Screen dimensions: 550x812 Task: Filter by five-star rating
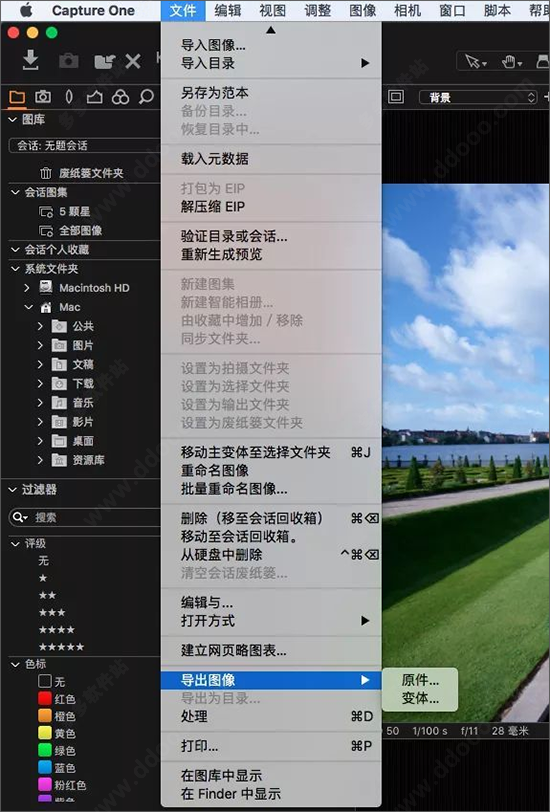61,647
